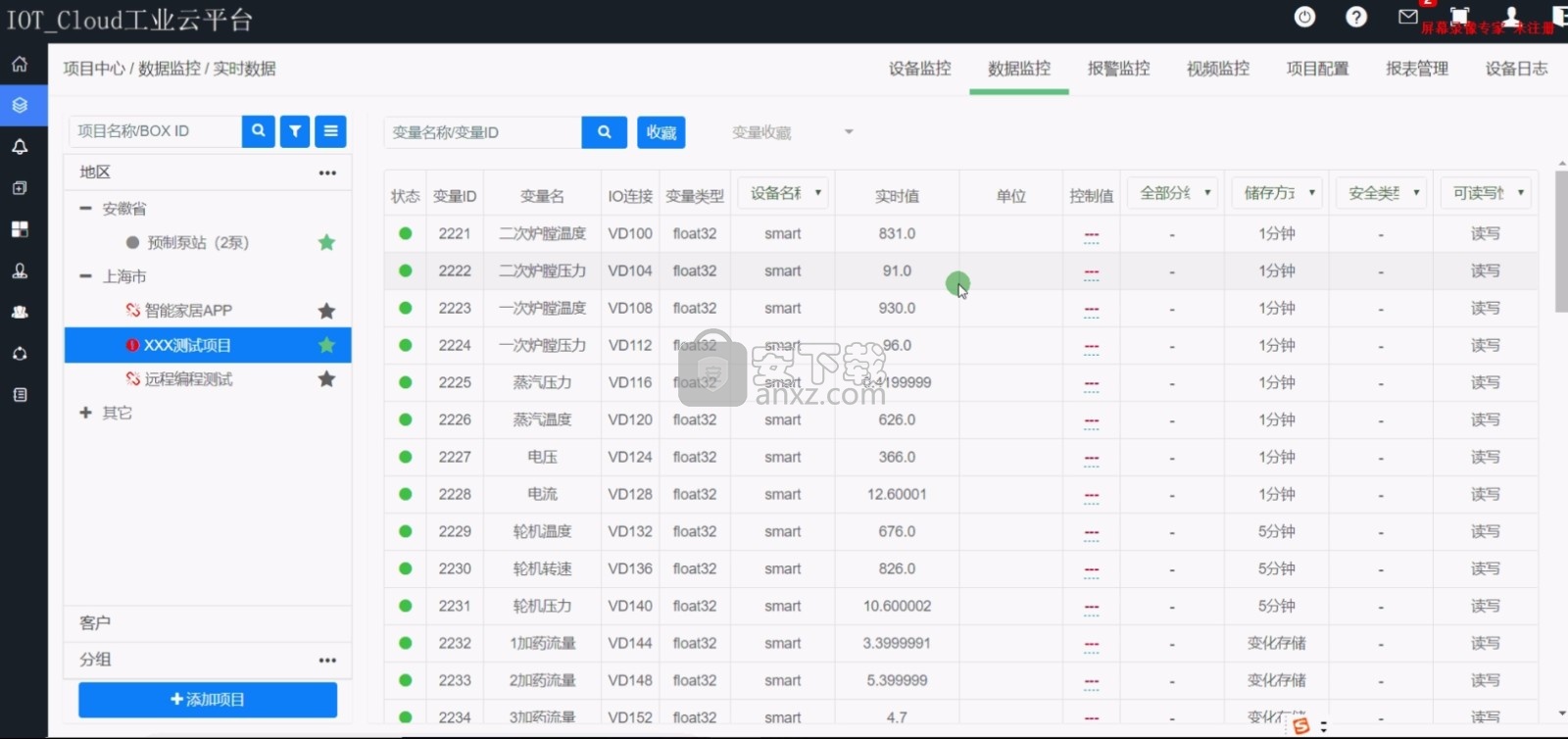The image size is (1568, 739).
Task: Click the realtime value 12.60001
Action: point(897,494)
